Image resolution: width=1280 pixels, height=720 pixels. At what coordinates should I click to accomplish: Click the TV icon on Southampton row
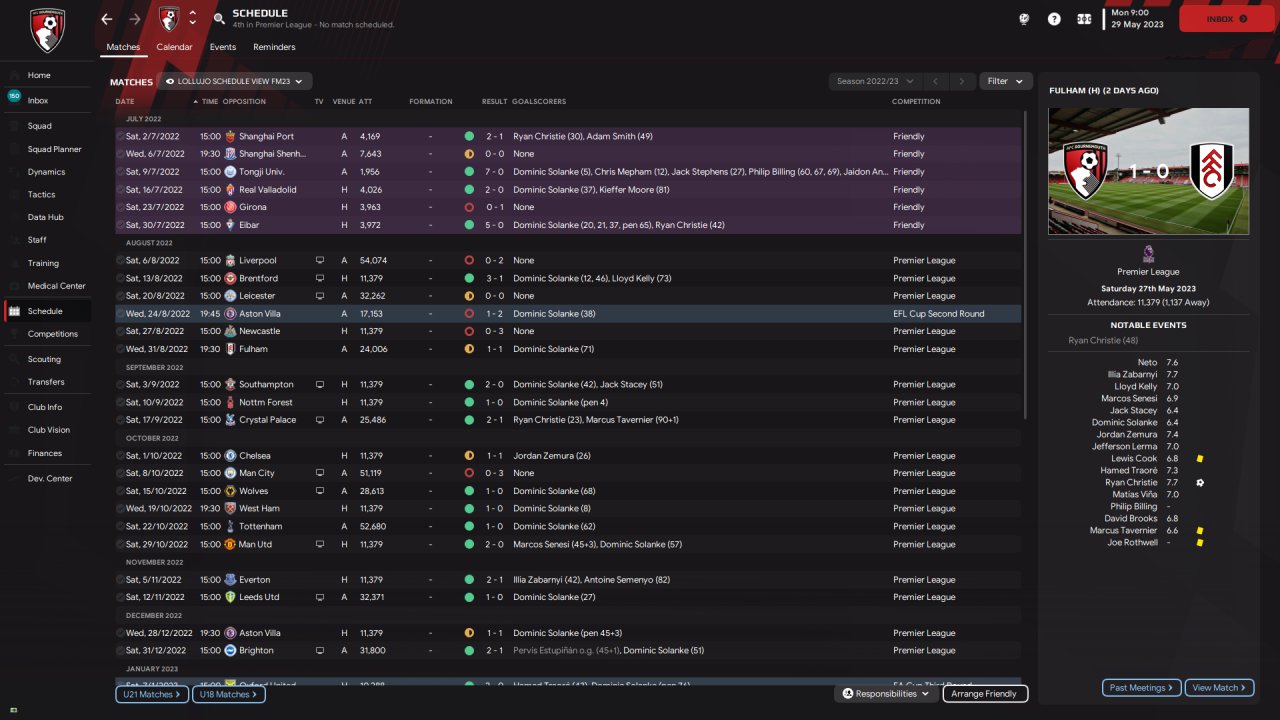[320, 385]
